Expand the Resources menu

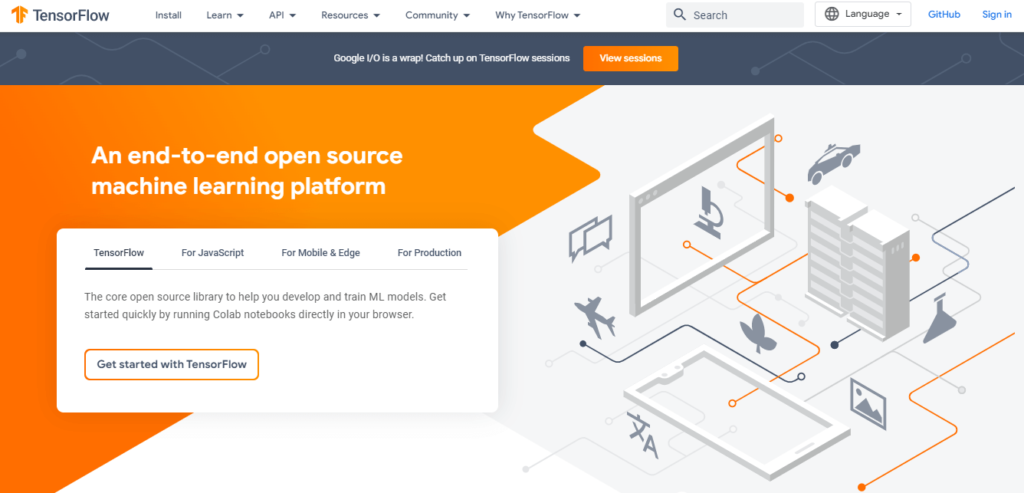tap(351, 14)
